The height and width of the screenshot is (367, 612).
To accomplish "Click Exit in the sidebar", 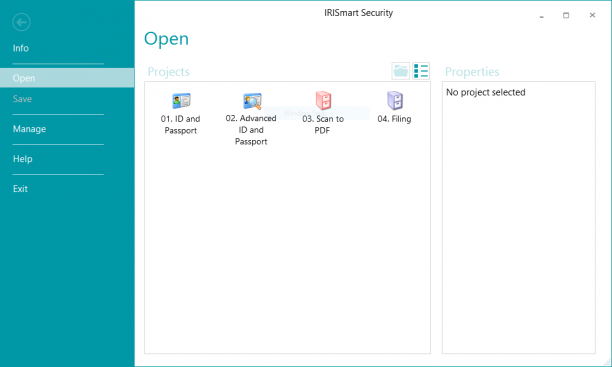I will click(x=20, y=189).
